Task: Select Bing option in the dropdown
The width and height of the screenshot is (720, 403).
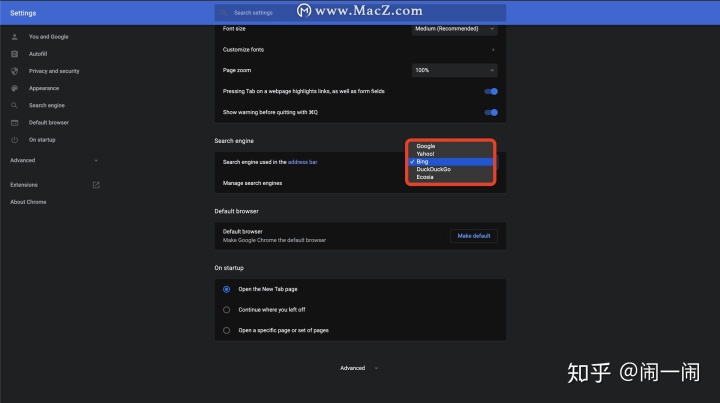Action: tap(450, 162)
